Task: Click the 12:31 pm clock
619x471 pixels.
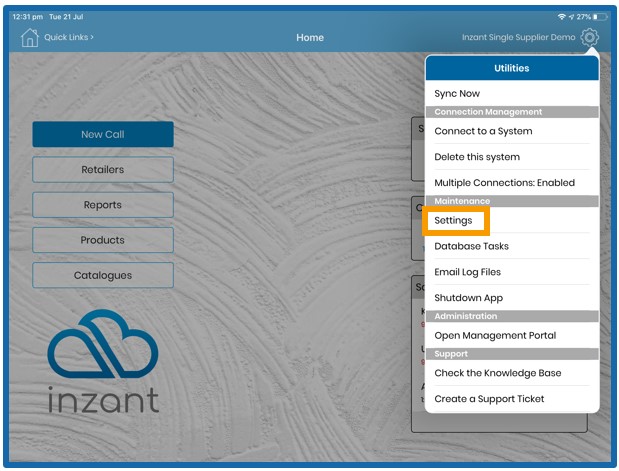Action: point(28,17)
